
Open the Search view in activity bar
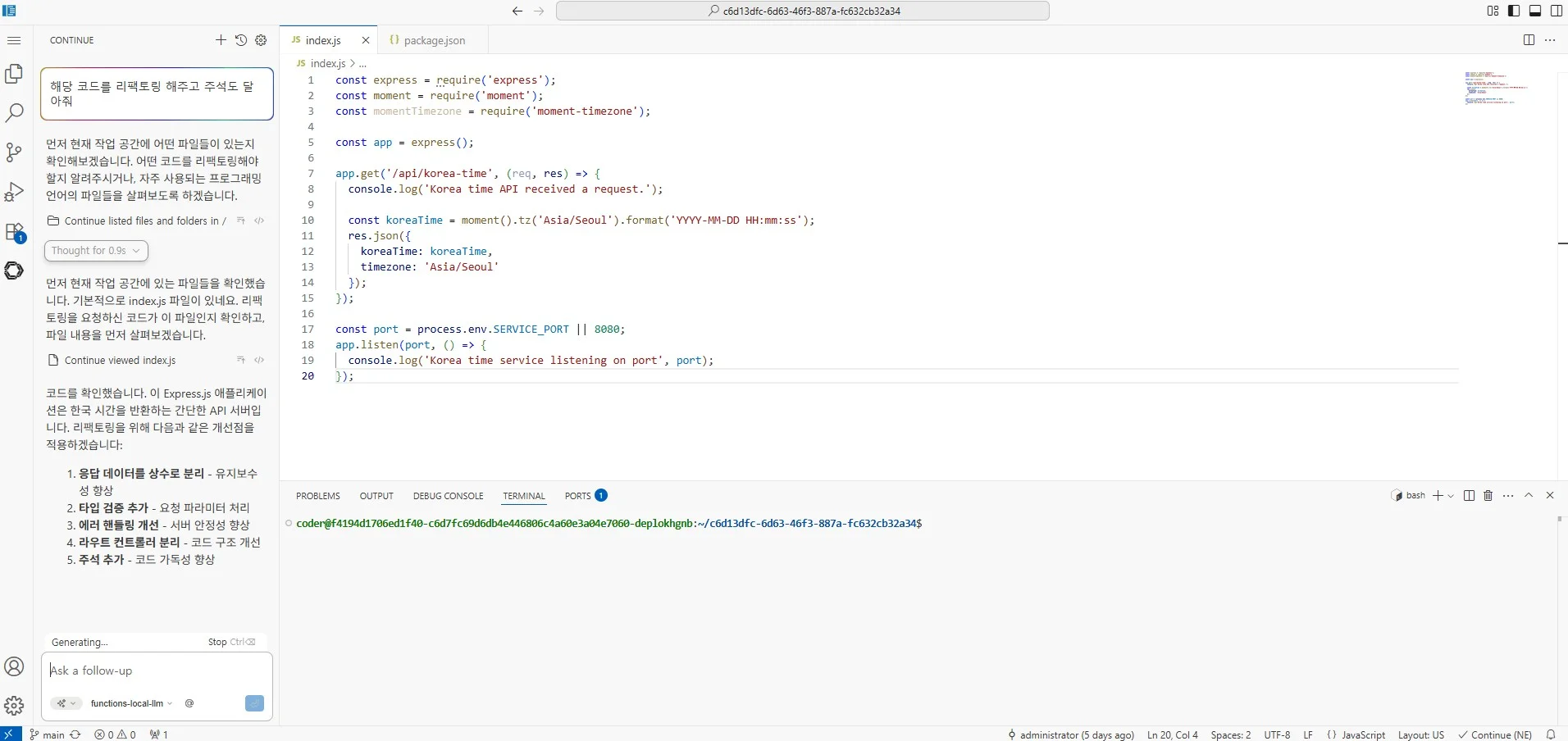point(14,113)
